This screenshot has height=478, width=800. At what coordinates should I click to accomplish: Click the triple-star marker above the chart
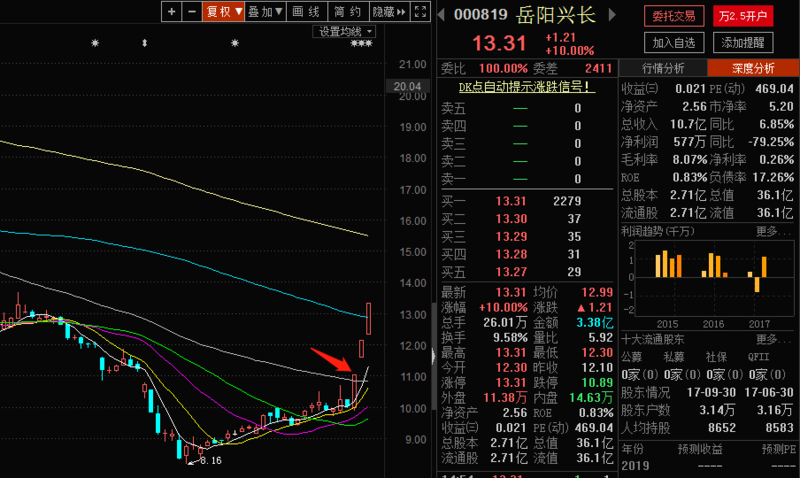(361, 44)
